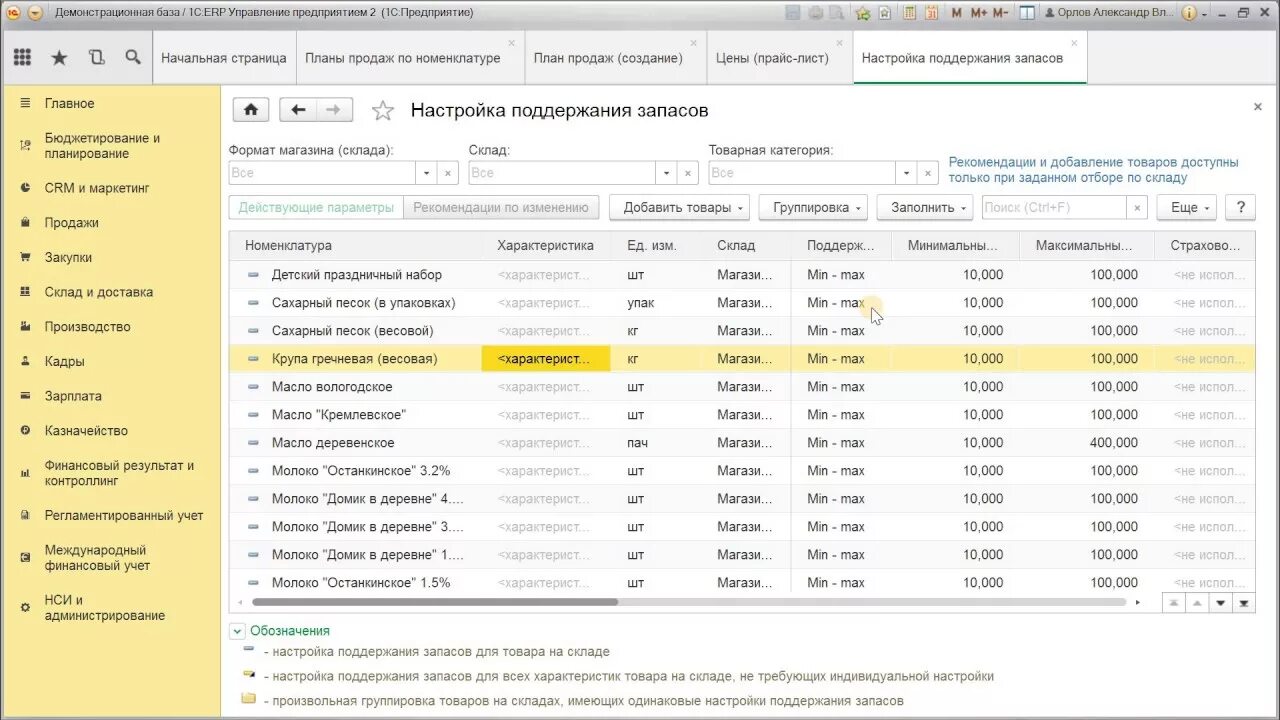This screenshot has width=1280, height=720.
Task: Click the Склад filter input field
Action: (x=562, y=173)
